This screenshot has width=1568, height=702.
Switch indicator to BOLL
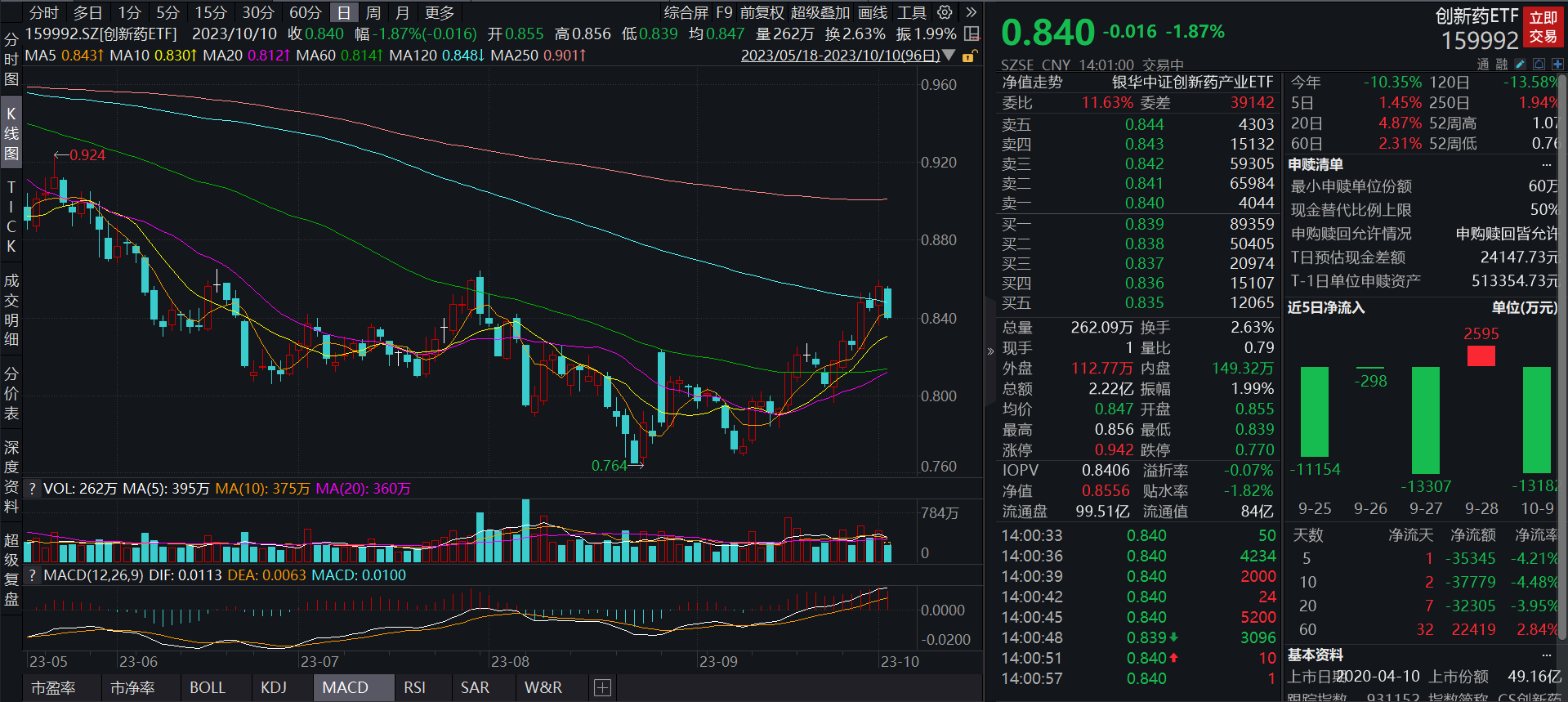[x=208, y=687]
